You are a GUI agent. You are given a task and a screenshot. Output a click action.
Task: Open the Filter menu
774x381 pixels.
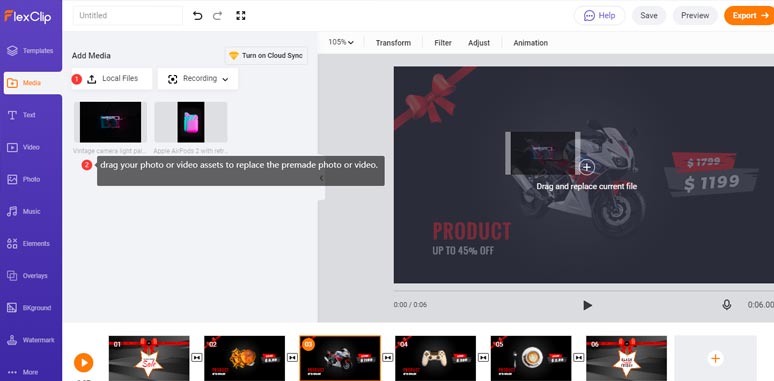point(443,43)
